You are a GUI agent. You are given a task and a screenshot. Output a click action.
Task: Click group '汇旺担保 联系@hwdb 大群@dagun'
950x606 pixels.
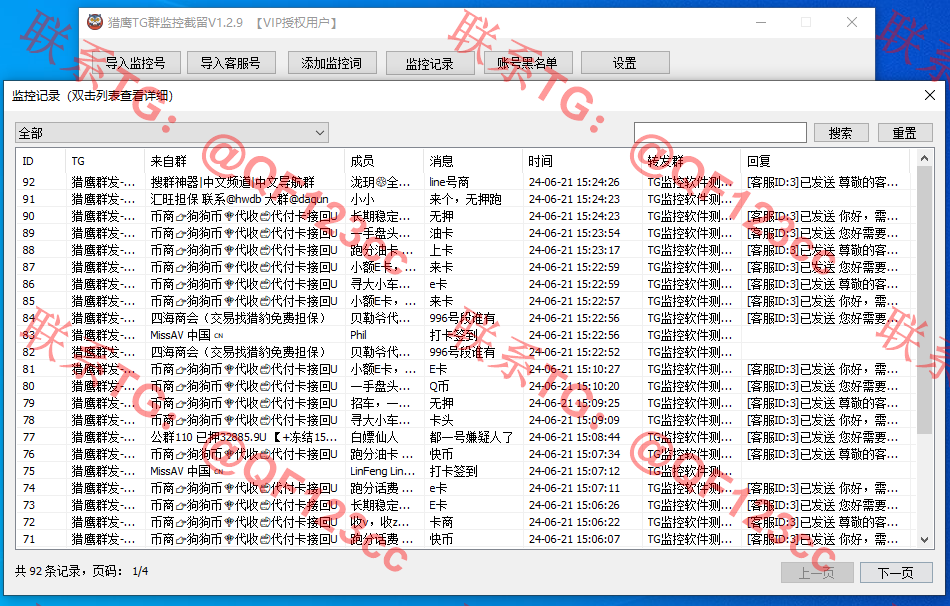(x=239, y=199)
